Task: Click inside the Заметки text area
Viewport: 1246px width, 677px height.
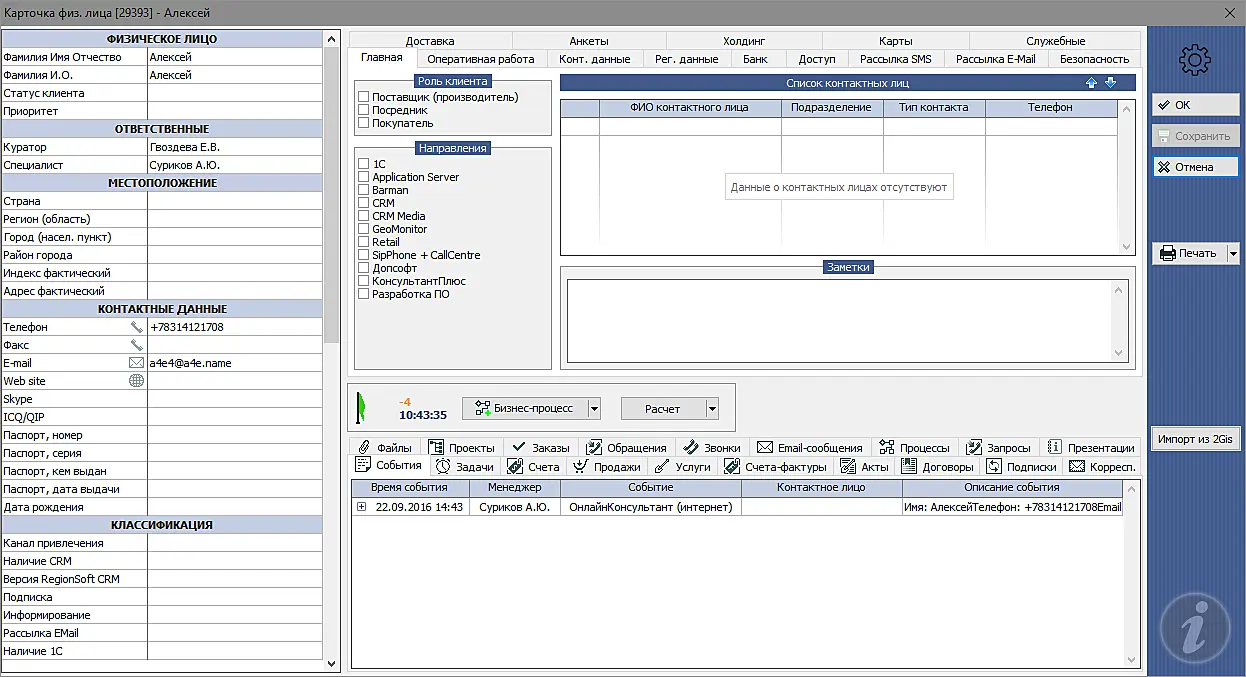Action: coord(840,320)
